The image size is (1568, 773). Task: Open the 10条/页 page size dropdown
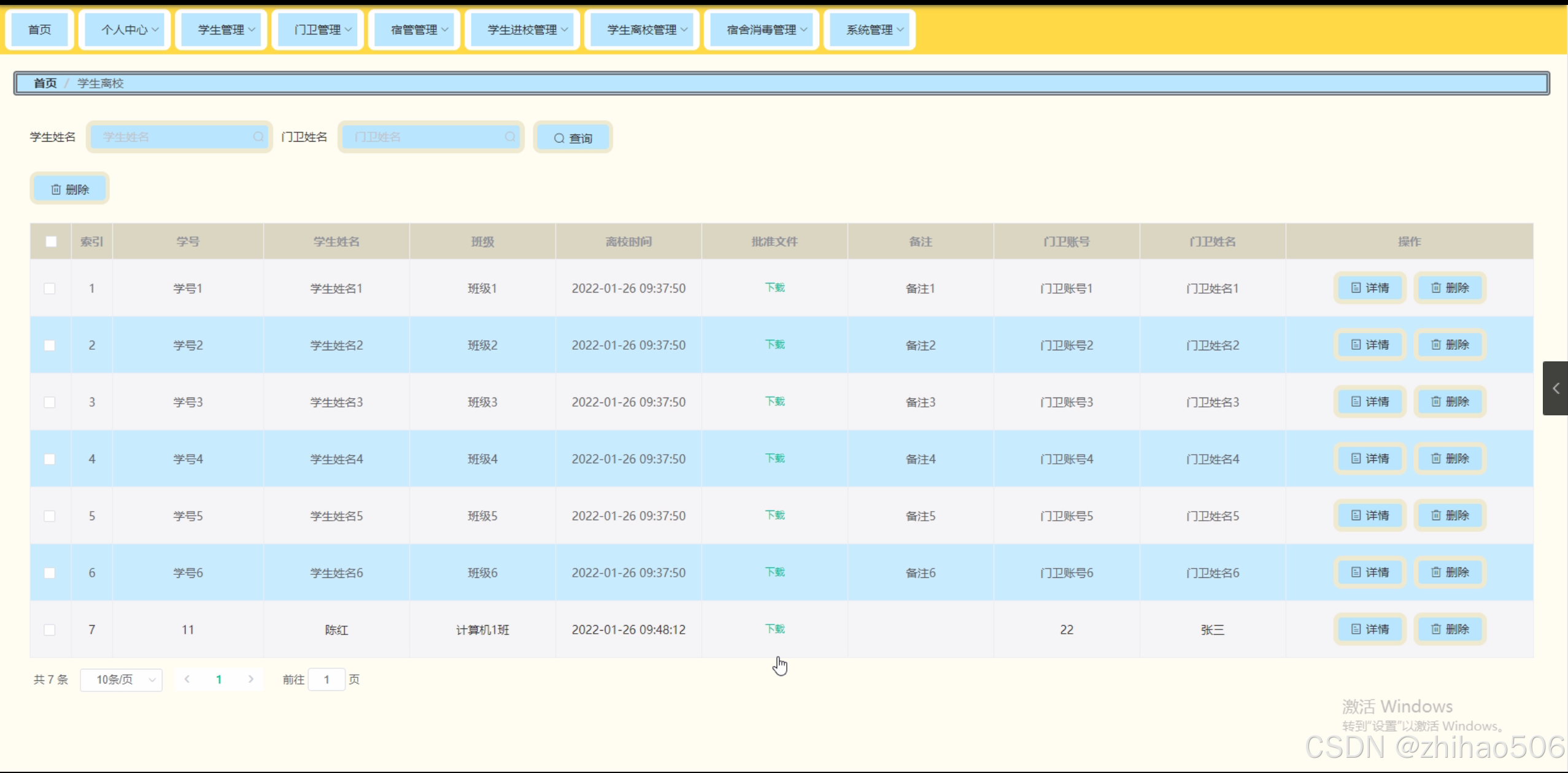pos(121,680)
